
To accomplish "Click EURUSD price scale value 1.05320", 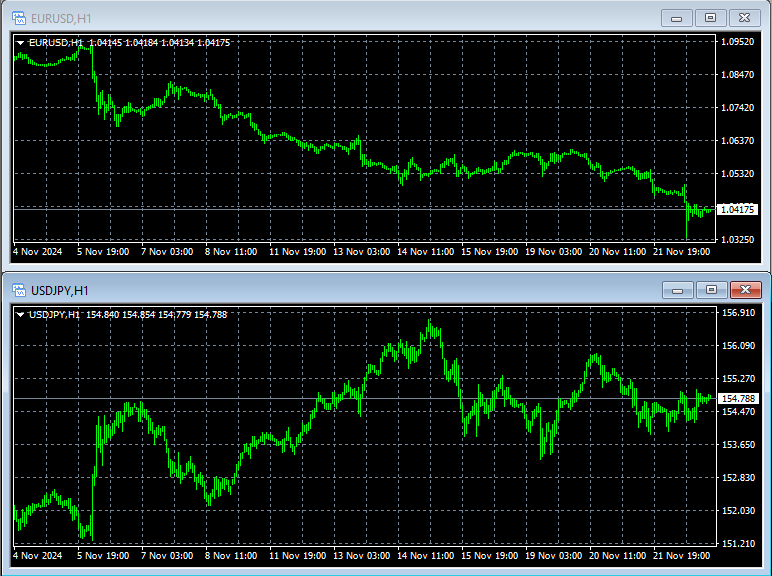I will click(x=737, y=174).
